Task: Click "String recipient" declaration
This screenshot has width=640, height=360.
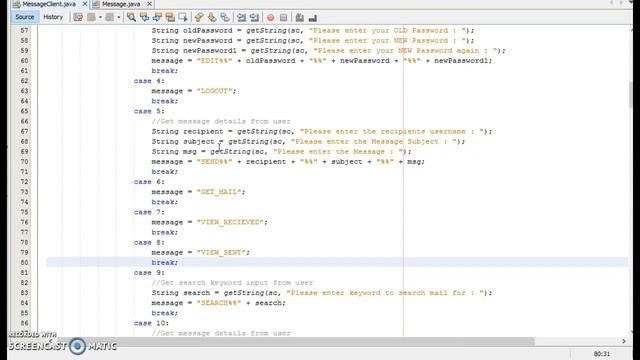Action: [x=187, y=131]
